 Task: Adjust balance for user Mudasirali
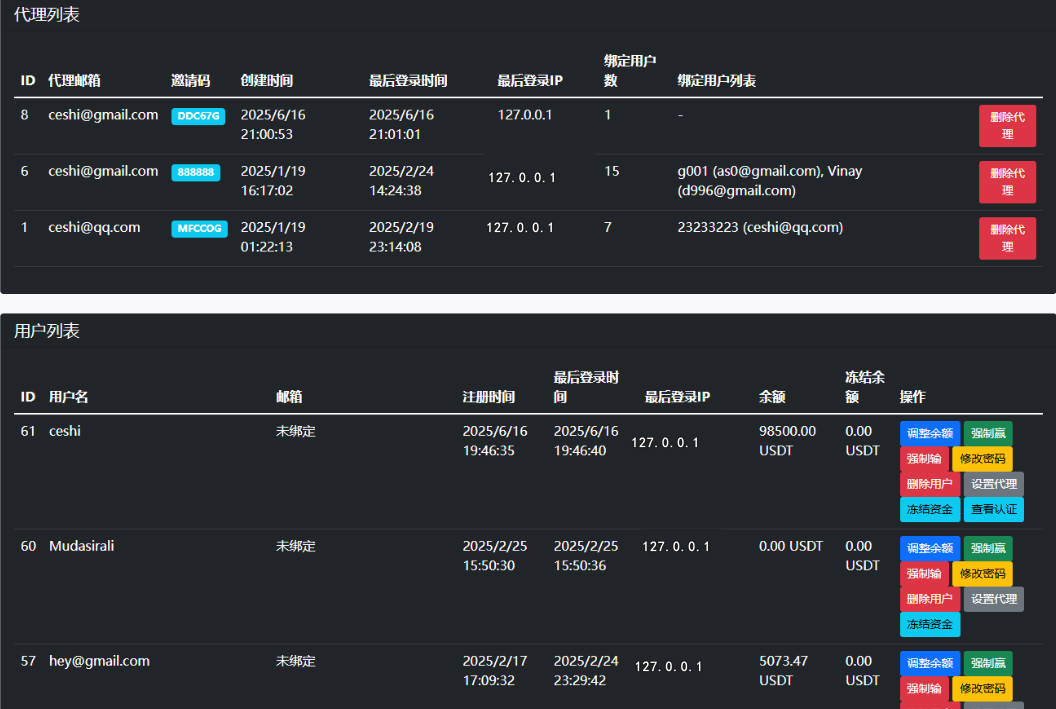929,548
